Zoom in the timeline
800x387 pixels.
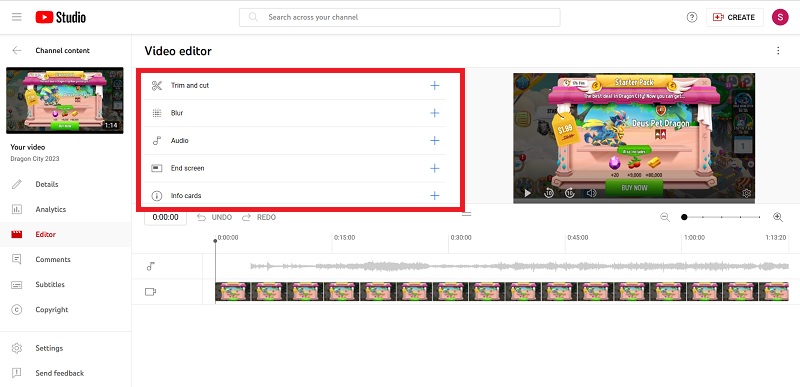point(778,217)
